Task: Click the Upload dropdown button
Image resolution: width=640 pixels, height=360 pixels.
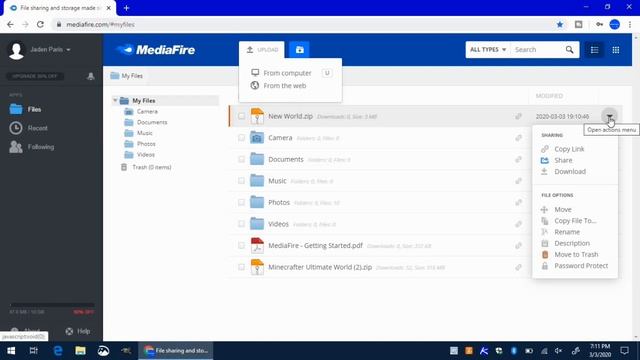Action: pyautogui.click(x=262, y=50)
